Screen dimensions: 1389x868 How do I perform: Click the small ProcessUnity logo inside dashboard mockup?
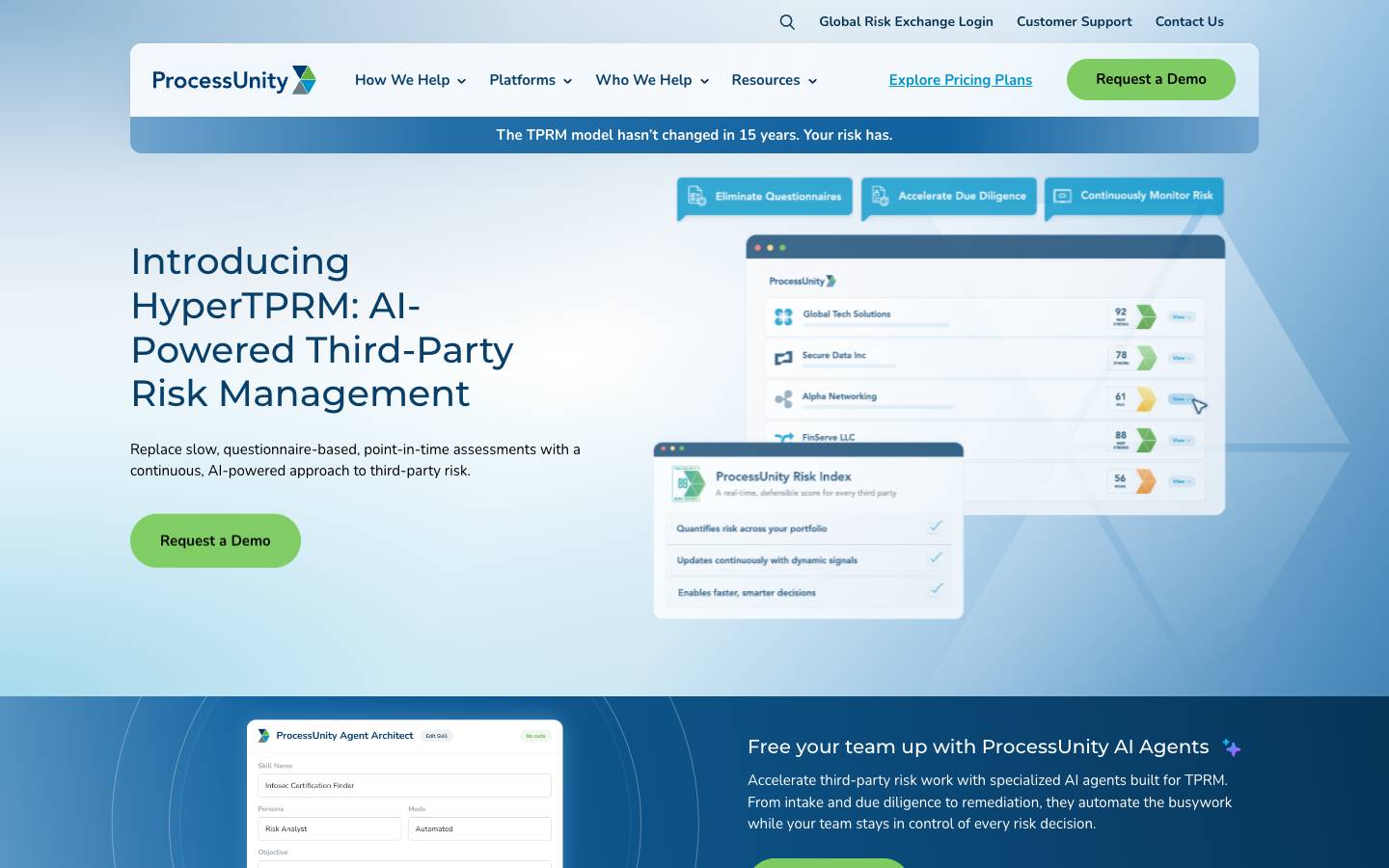click(803, 281)
